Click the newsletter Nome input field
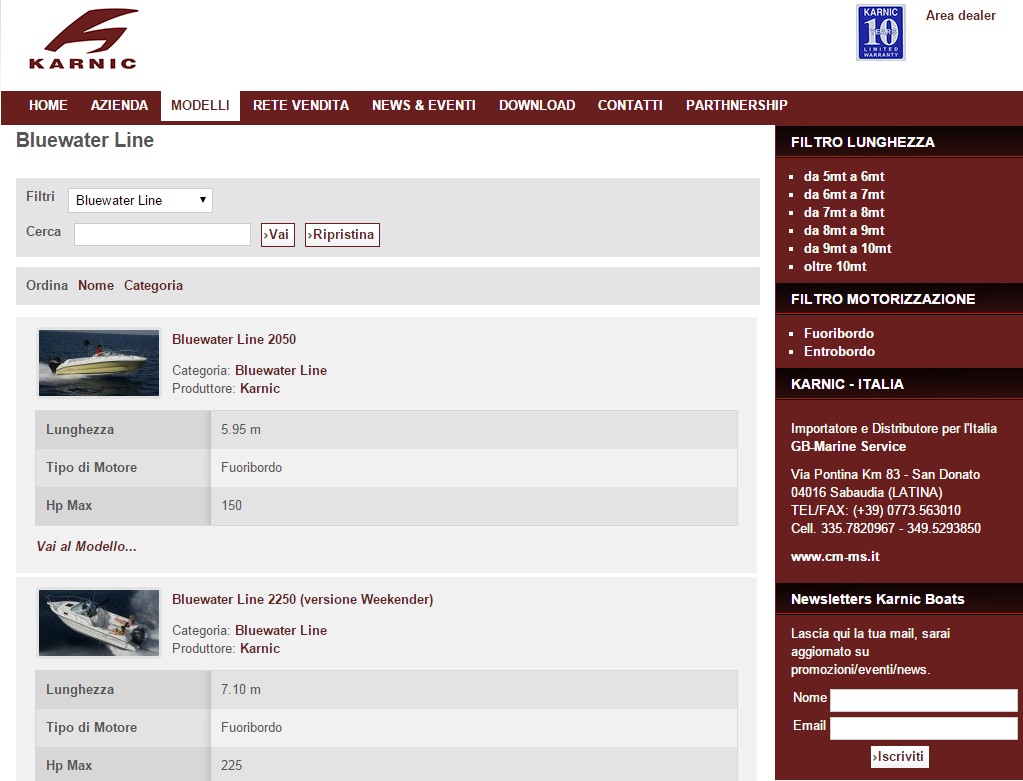The height and width of the screenshot is (781, 1023). (923, 701)
